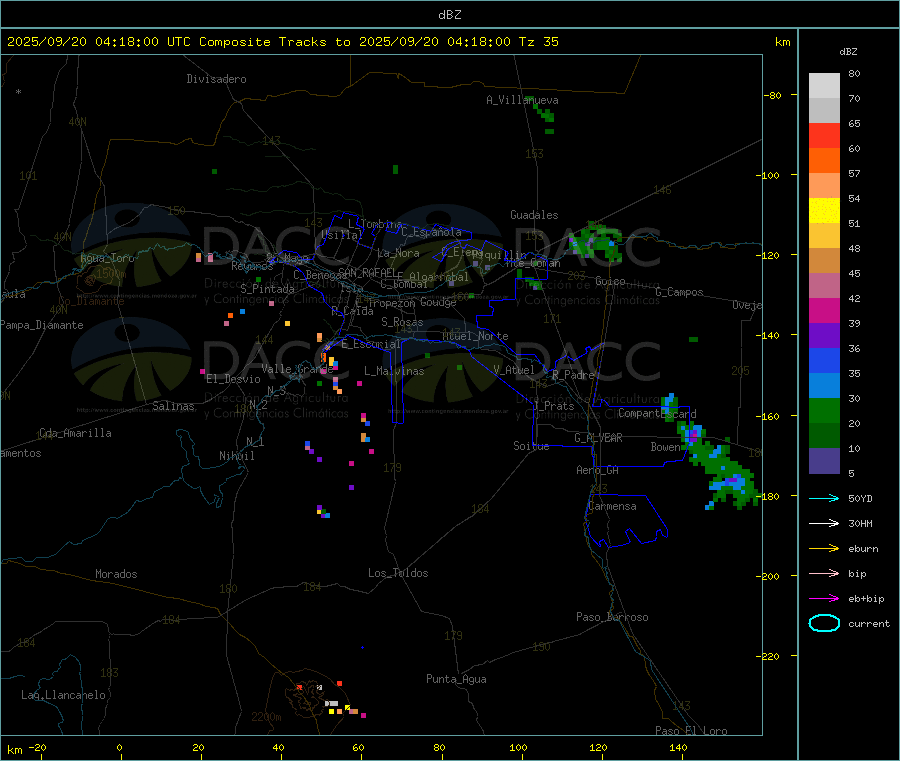Click the eburn yellow arrow legend icon

pyautogui.click(x=824, y=548)
